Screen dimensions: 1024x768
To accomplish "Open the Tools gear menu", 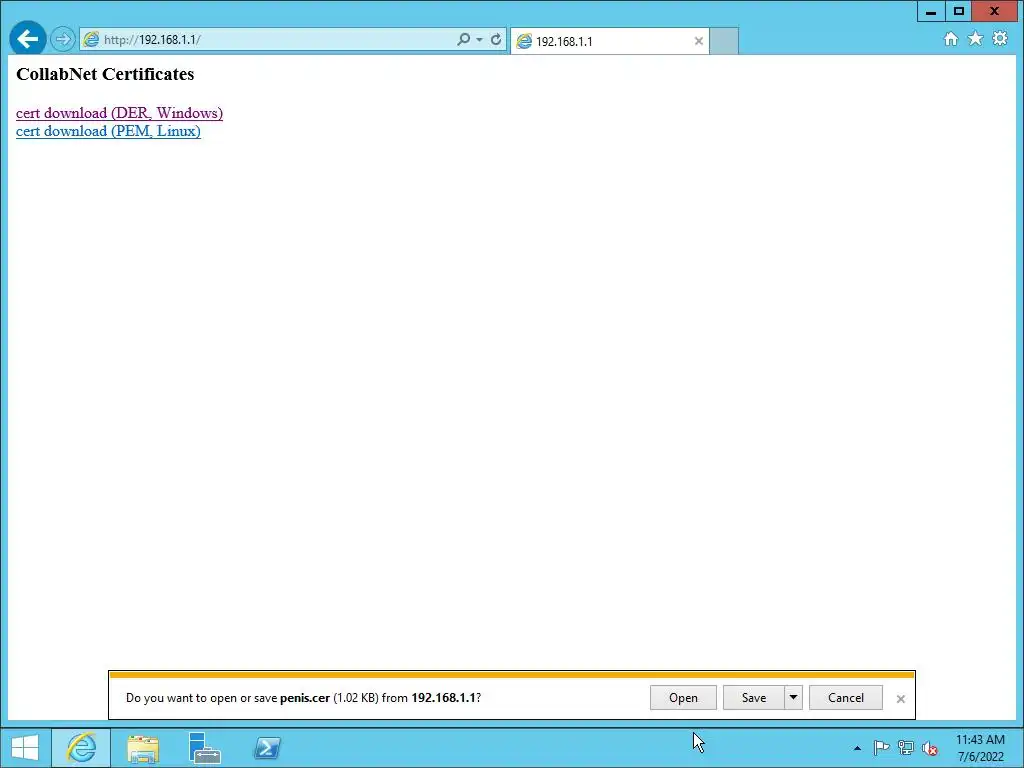I will tap(1000, 39).
